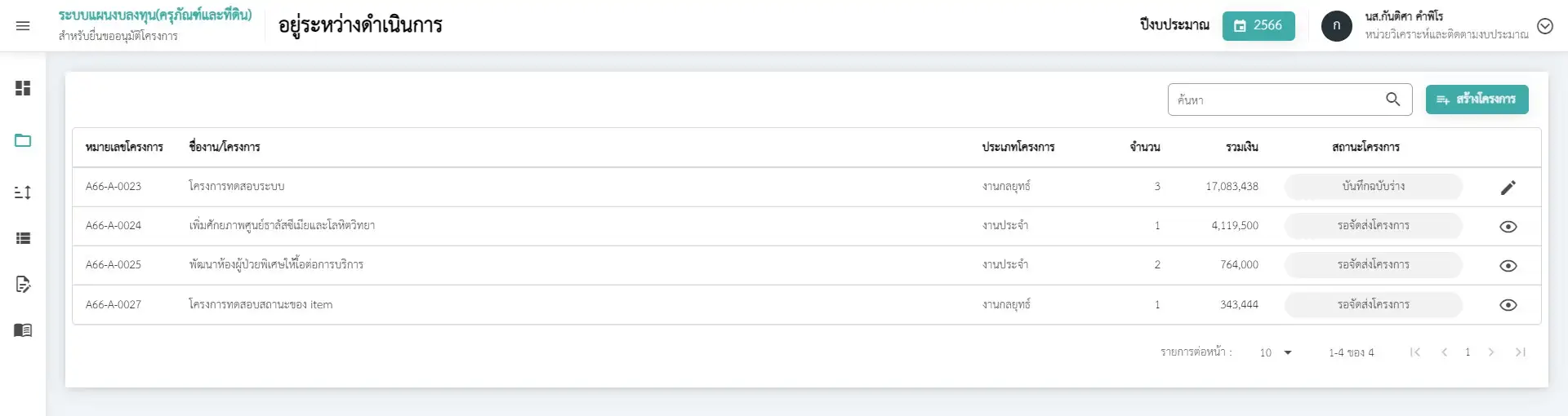View project A66-A-0025 via eye icon
The height and width of the screenshot is (416, 1568).
(1508, 266)
